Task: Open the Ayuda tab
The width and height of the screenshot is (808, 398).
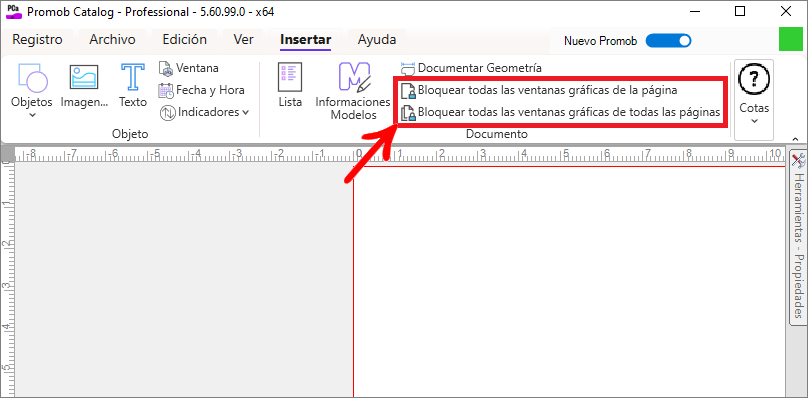Action: coord(377,40)
